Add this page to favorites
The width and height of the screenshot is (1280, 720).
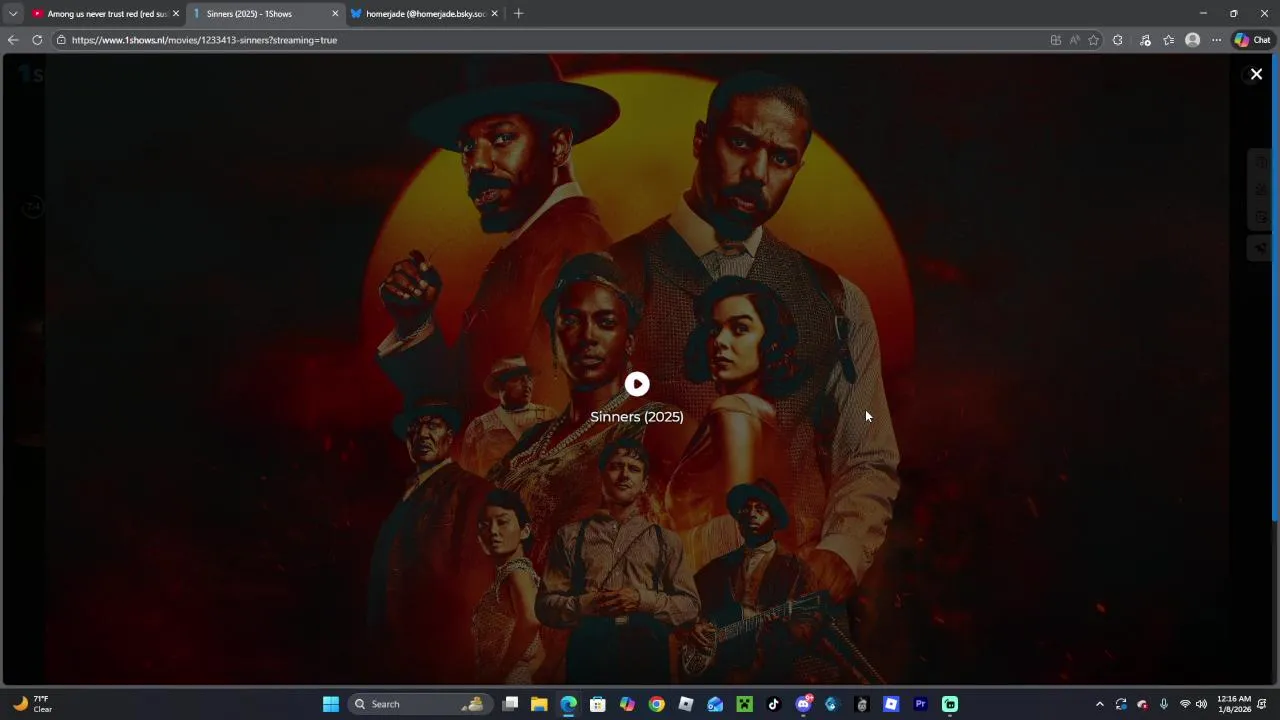tap(1093, 40)
